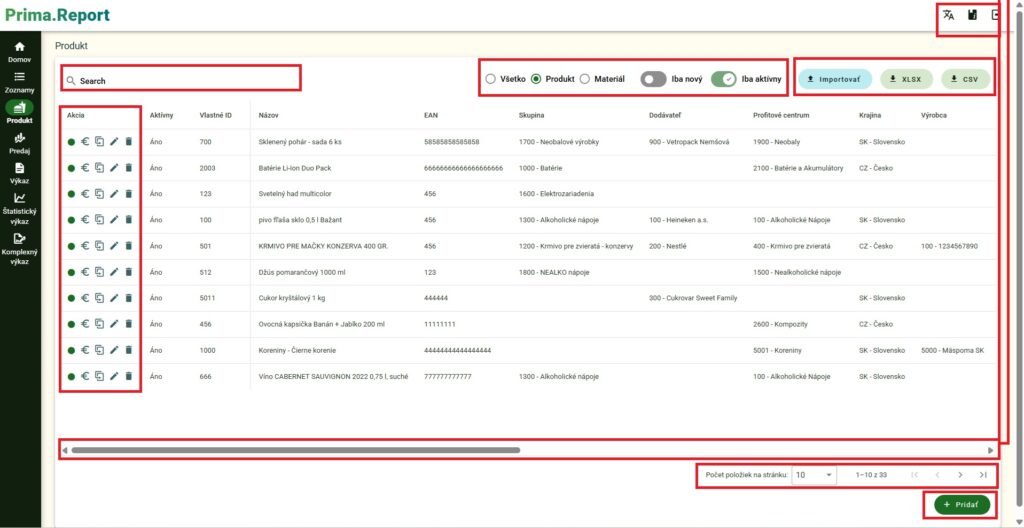
Task: Click the pencil edit icon for product 700
Action: (114, 143)
